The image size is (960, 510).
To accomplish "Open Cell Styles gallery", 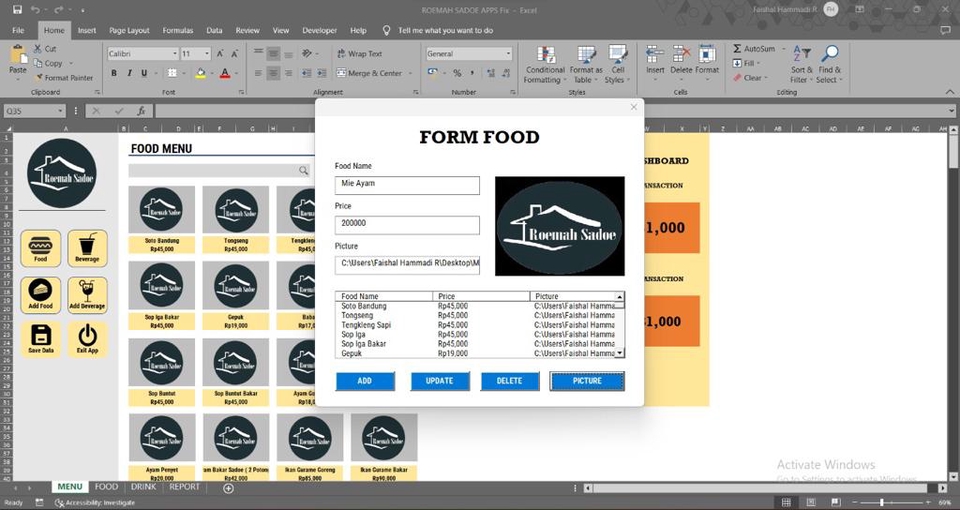I will (x=617, y=65).
